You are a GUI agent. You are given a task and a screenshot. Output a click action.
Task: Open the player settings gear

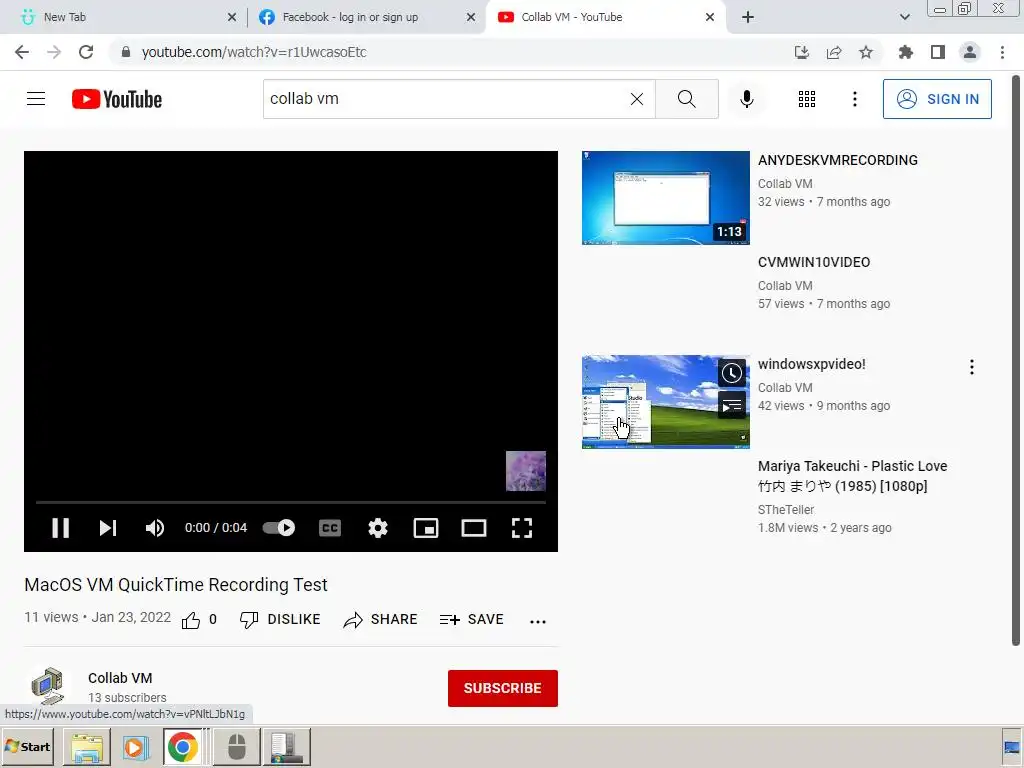(x=377, y=528)
